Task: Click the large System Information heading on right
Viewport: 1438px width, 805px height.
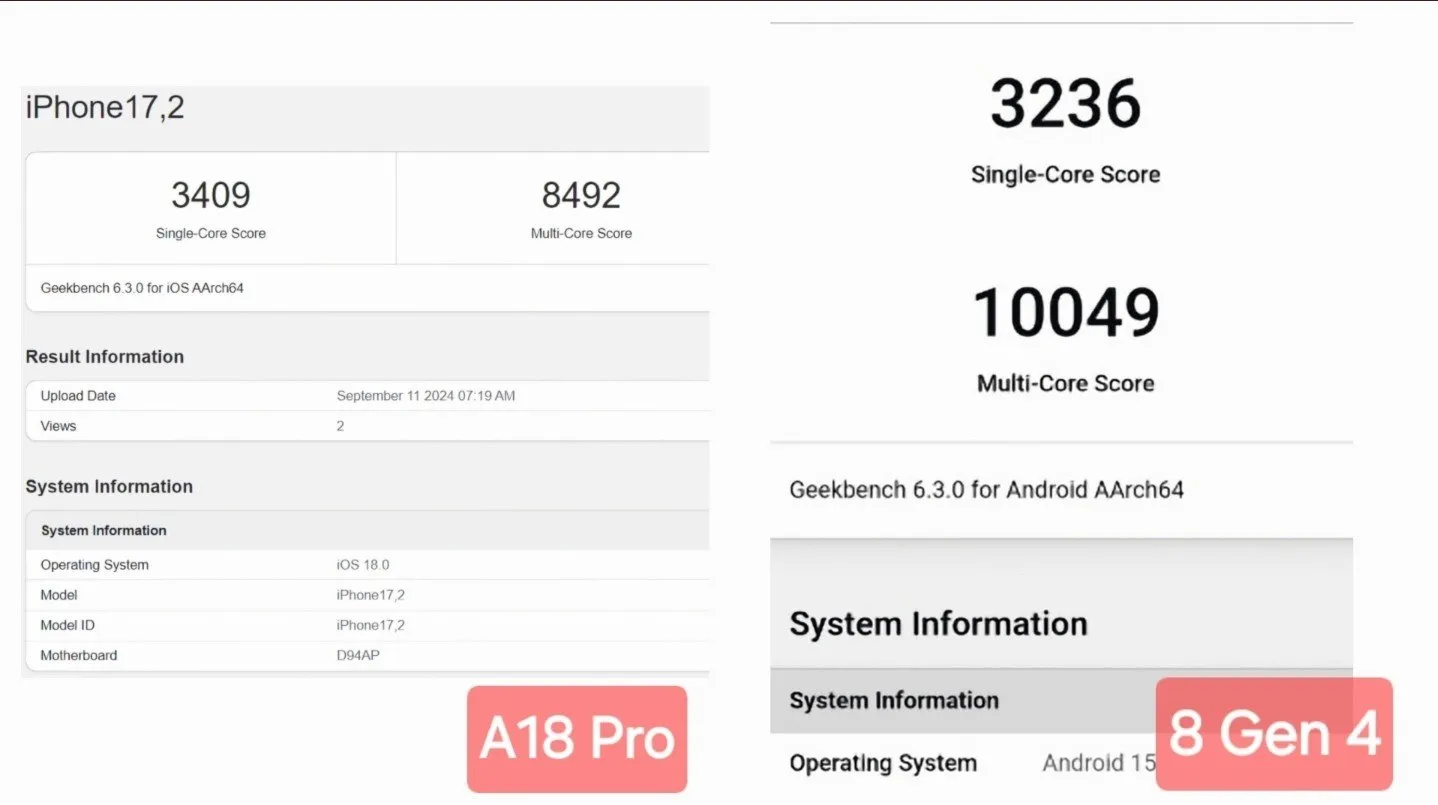Action: [x=938, y=624]
